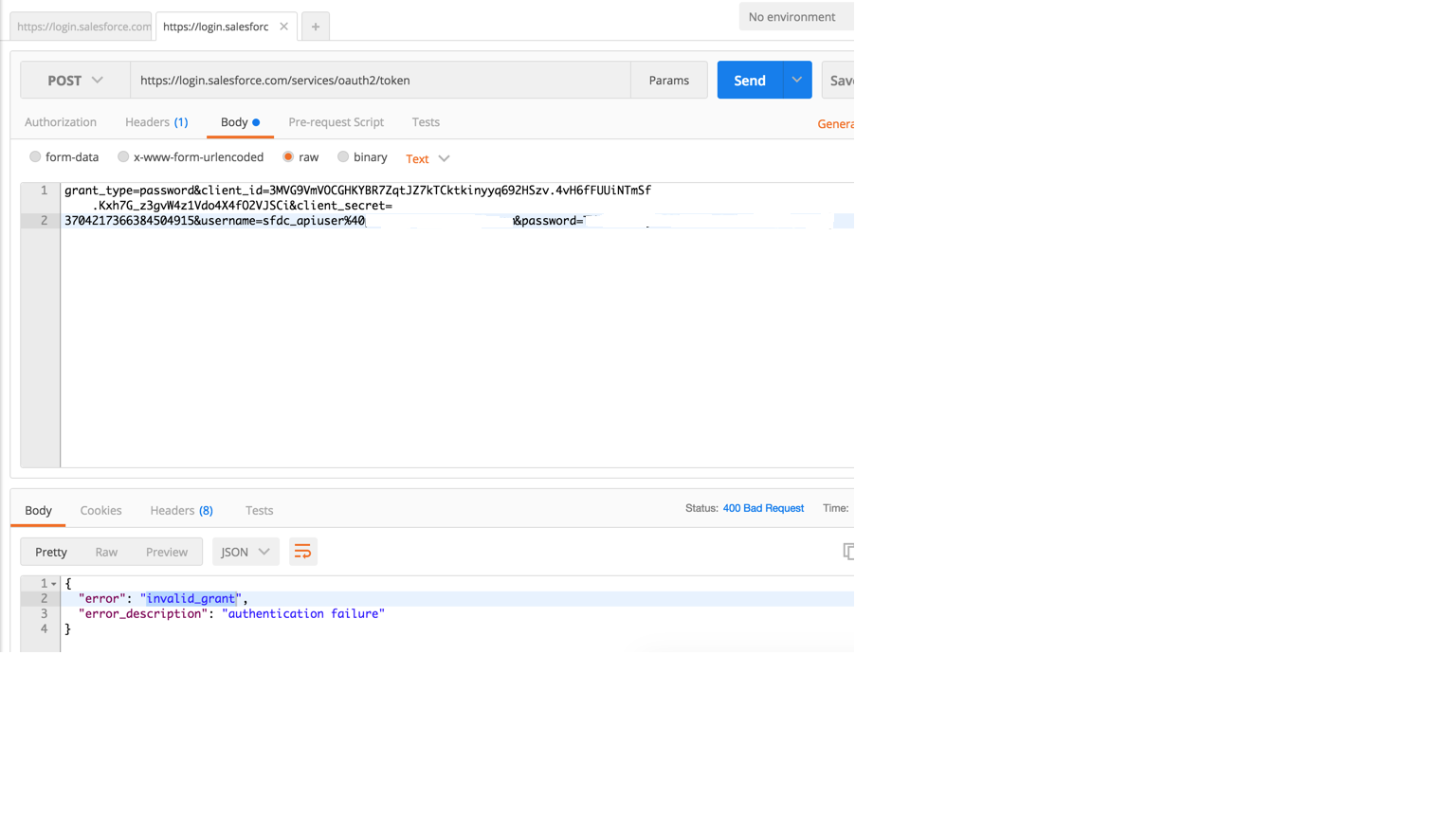
Task: Click the Send button
Action: click(750, 81)
